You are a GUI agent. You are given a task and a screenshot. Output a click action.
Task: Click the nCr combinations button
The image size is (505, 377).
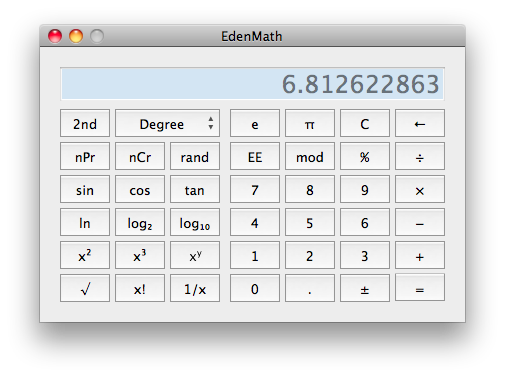pos(140,156)
